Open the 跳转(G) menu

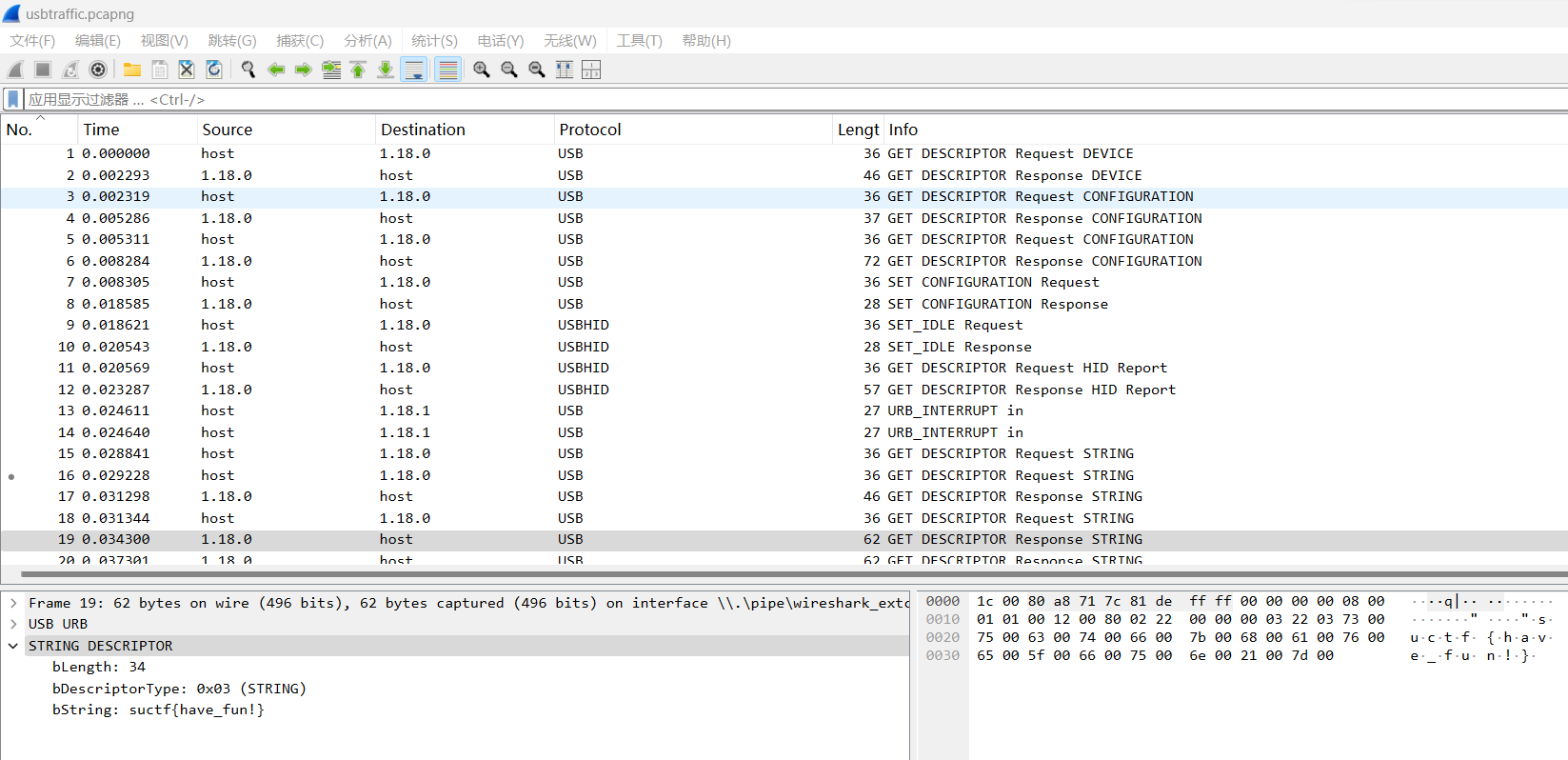[232, 41]
